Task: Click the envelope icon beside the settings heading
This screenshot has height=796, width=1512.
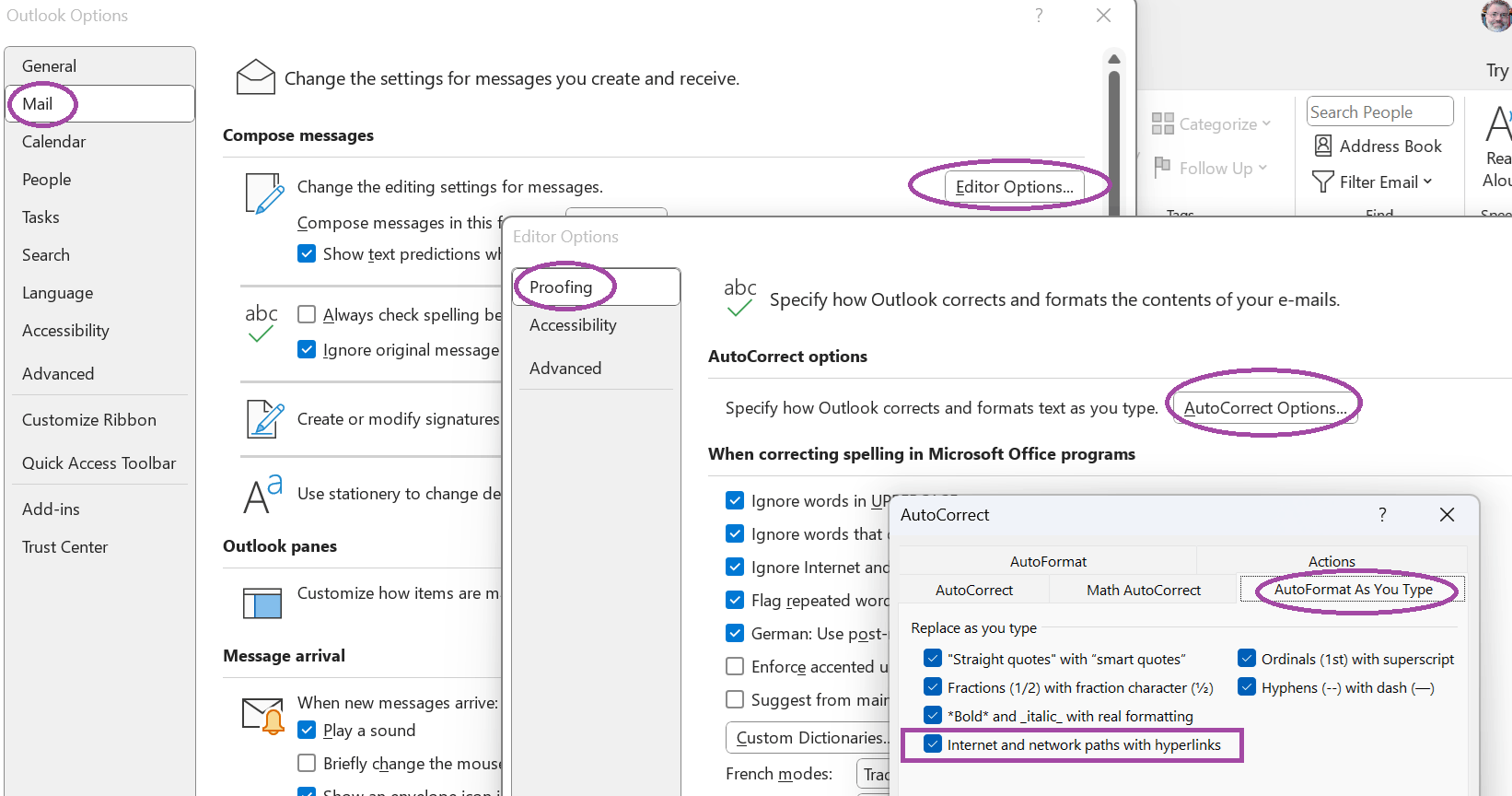Action: pos(256,77)
